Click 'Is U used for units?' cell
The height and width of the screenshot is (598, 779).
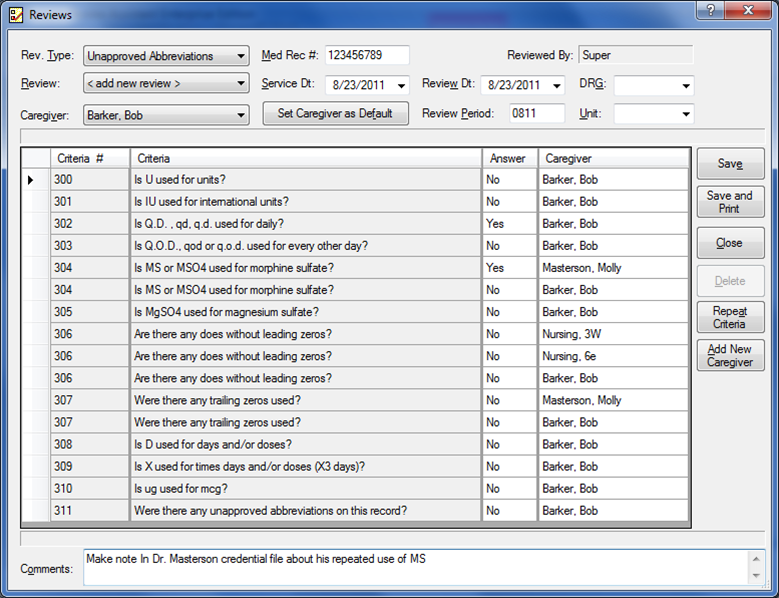click(x=306, y=180)
